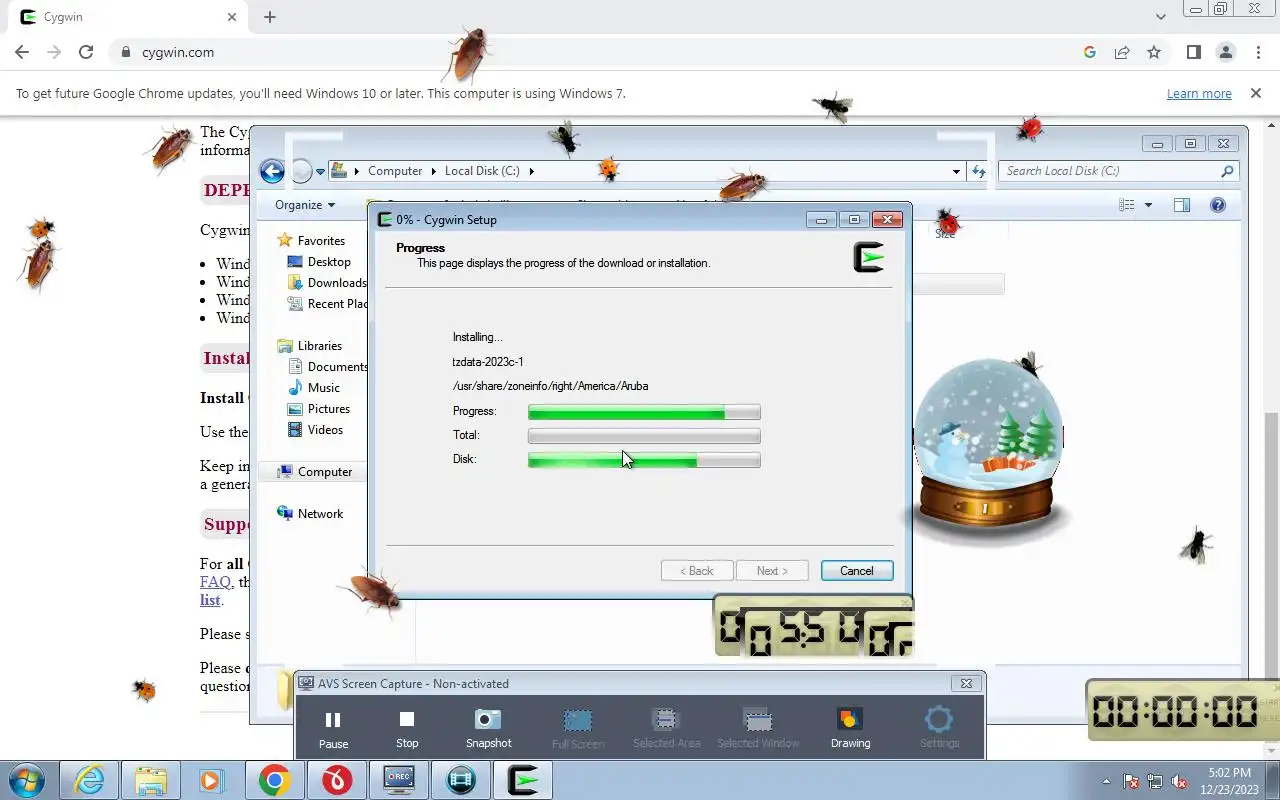Click the Search Local Disk (C:) field

click(1118, 171)
